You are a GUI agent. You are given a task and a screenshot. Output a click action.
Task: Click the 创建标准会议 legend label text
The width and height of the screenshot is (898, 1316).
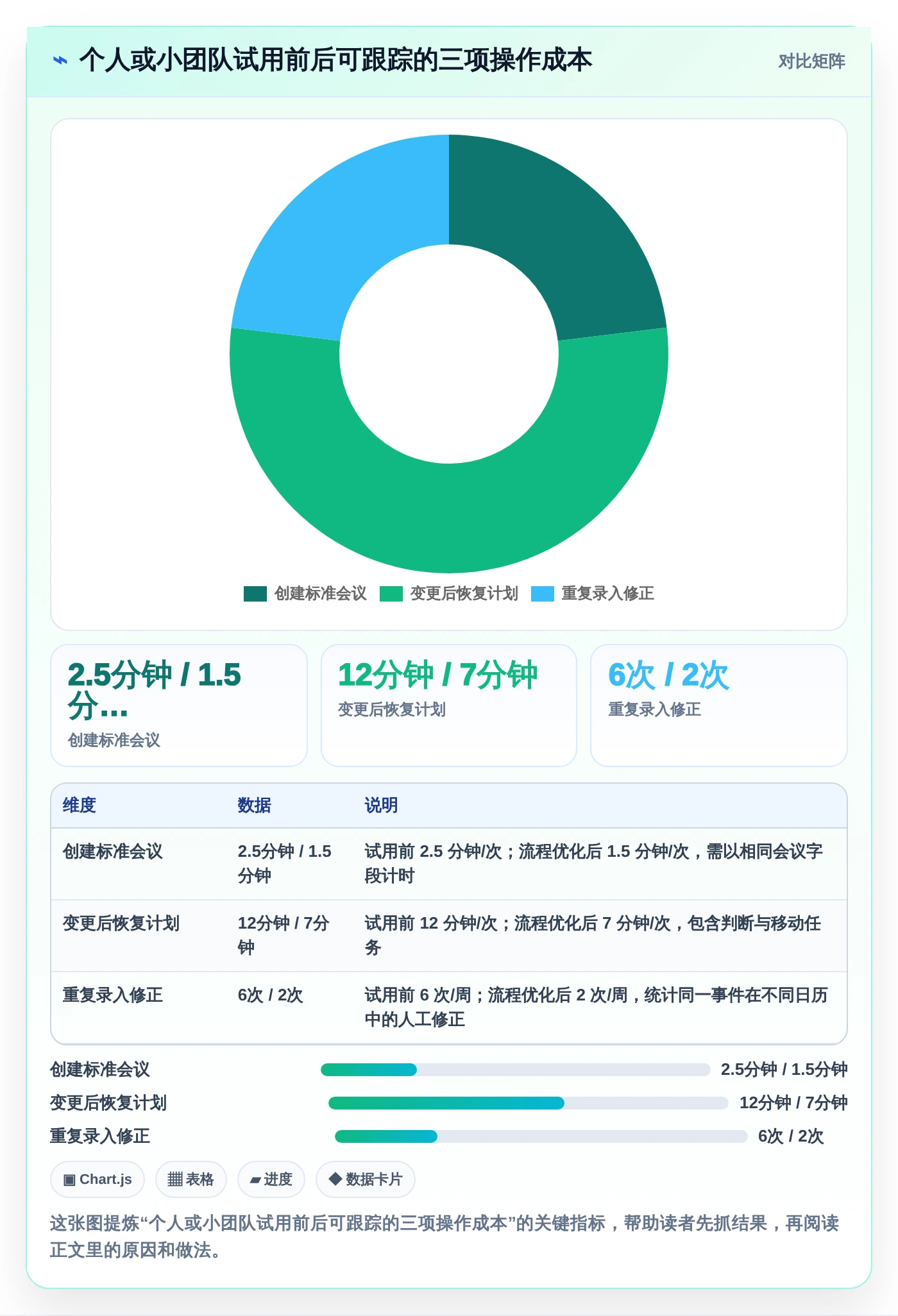click(x=321, y=594)
